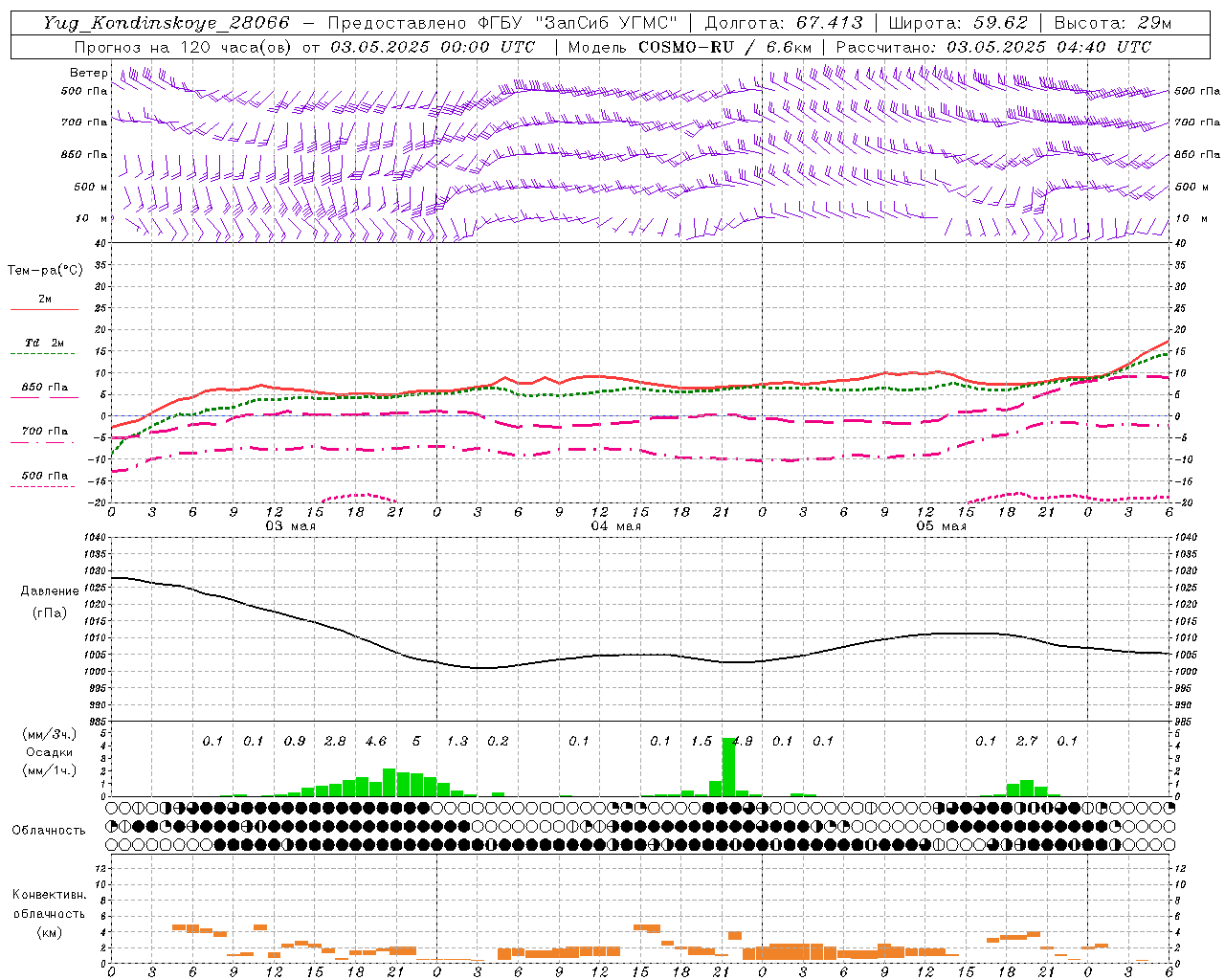1225x980 pixels.
Task: Click the 0.9 precipitation total value
Action: (x=295, y=741)
